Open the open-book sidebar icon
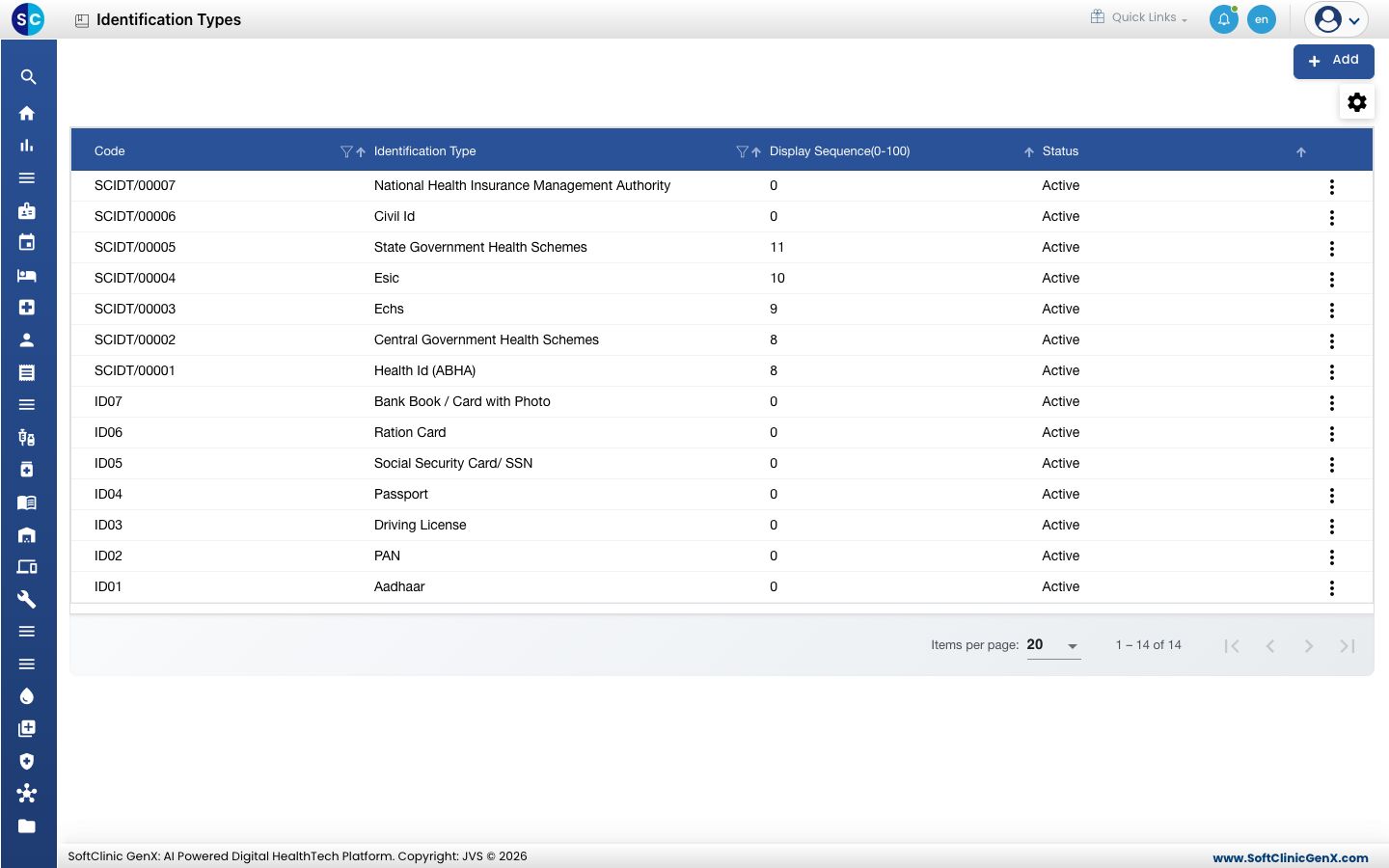Viewport: 1389px width, 868px height. pyautogui.click(x=27, y=502)
